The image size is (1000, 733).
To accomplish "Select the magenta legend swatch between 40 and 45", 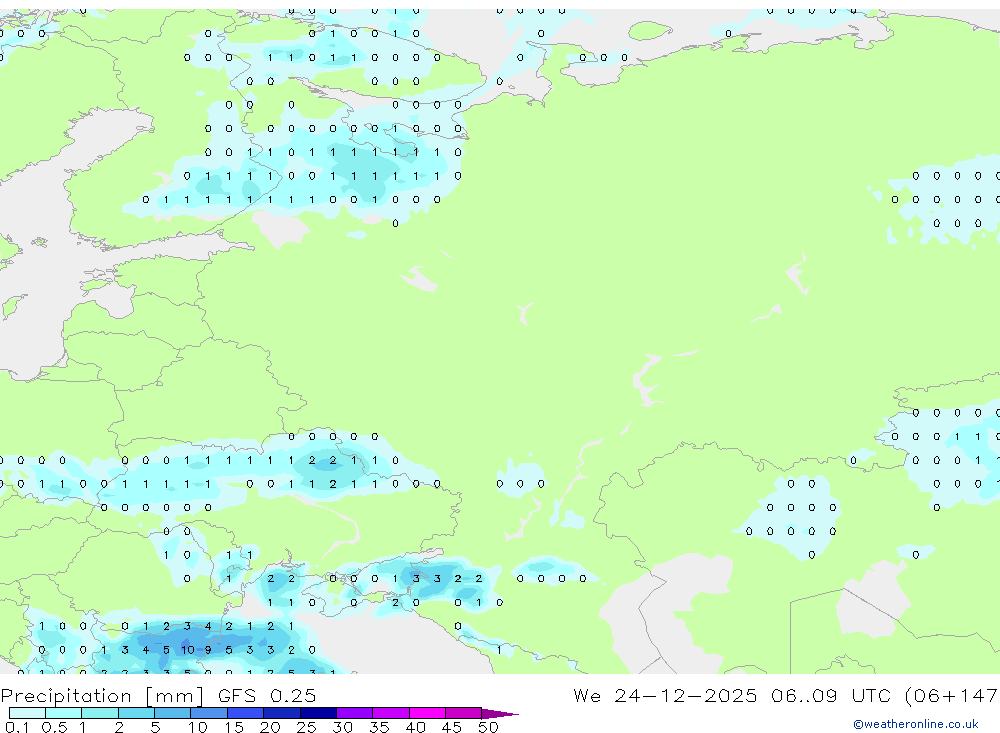I will [427, 713].
